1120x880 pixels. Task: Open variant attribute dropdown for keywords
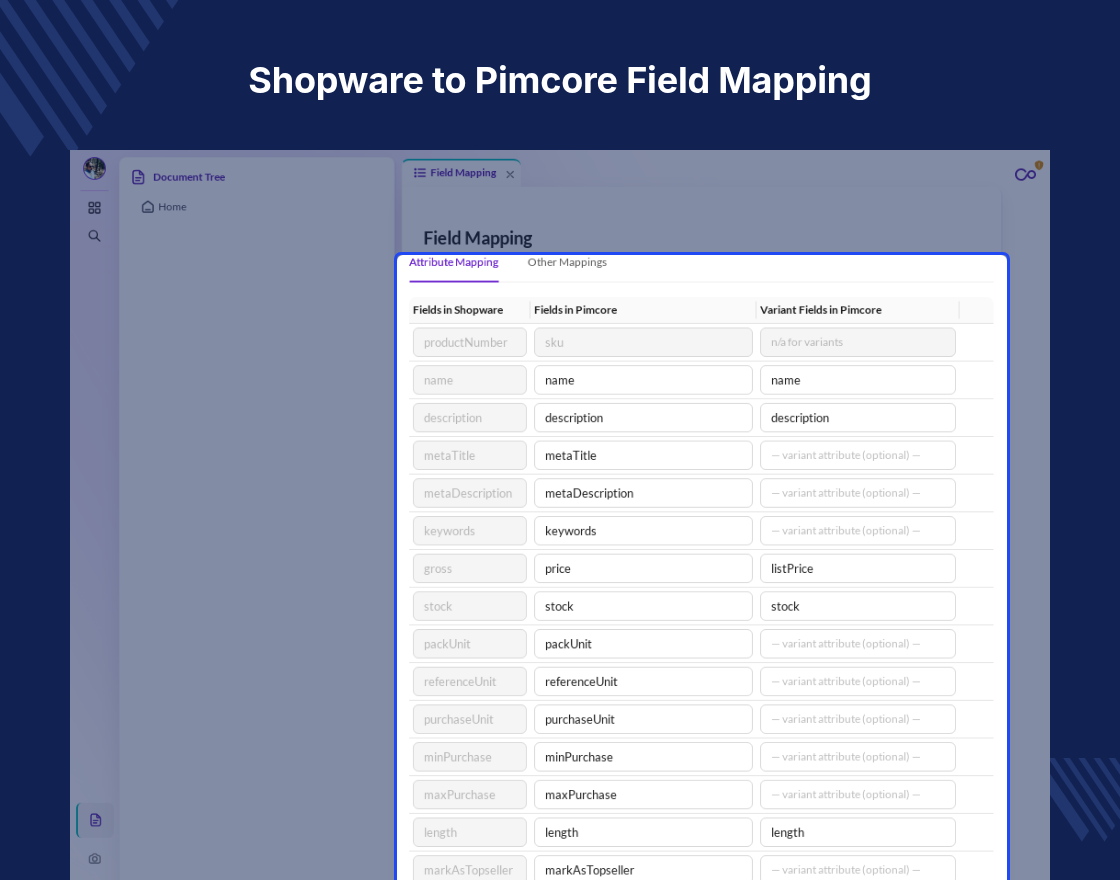pyautogui.click(x=857, y=531)
